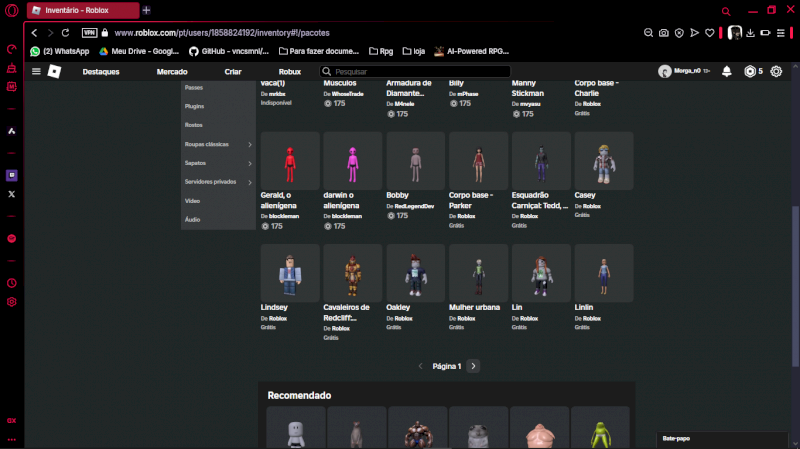Screen dimensions: 800x449
Task: Open browser history clock in sidebar
Action: coord(12,283)
